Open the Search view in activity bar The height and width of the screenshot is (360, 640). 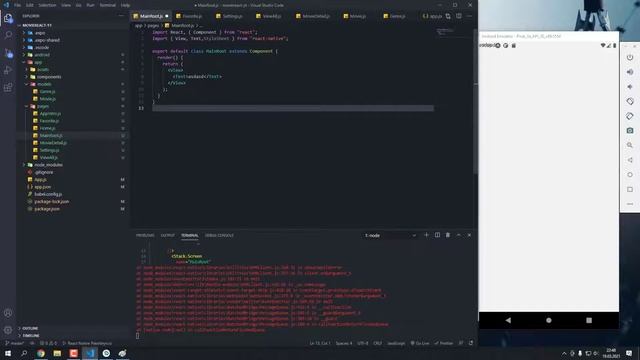click(x=8, y=35)
